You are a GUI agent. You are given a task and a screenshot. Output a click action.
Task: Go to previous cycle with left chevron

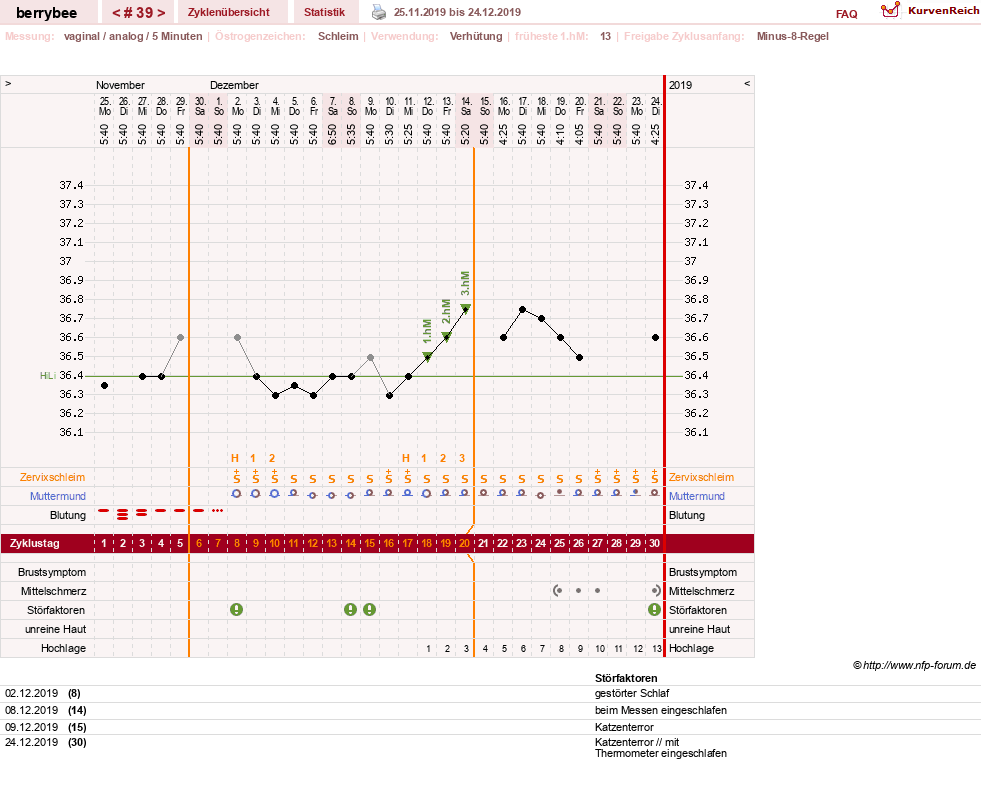[116, 13]
